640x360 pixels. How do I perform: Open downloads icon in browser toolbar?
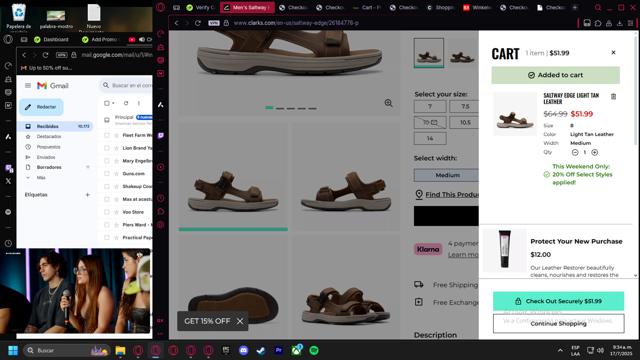click(x=620, y=23)
